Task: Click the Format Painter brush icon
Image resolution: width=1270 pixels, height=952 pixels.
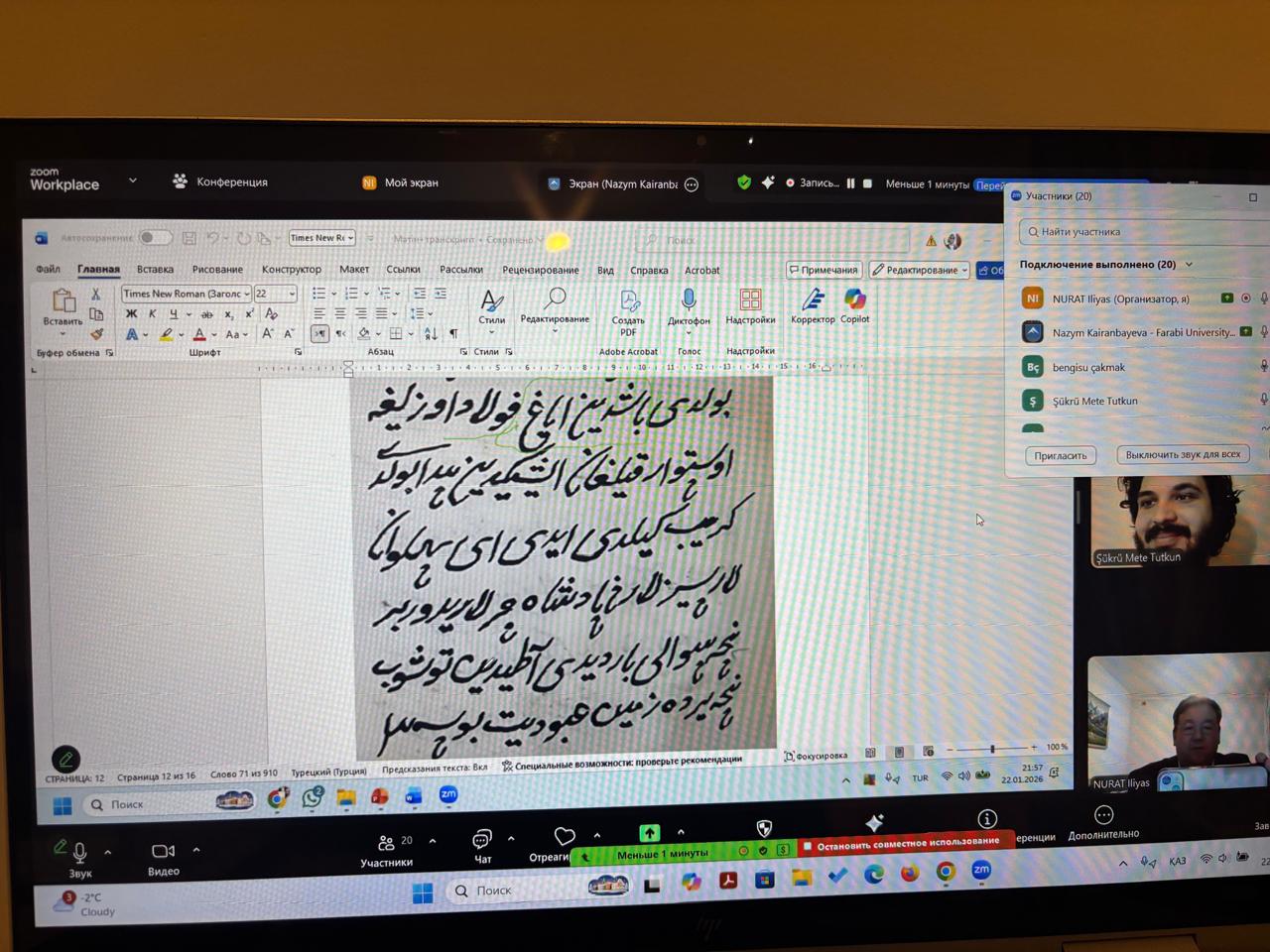Action: pyautogui.click(x=96, y=334)
